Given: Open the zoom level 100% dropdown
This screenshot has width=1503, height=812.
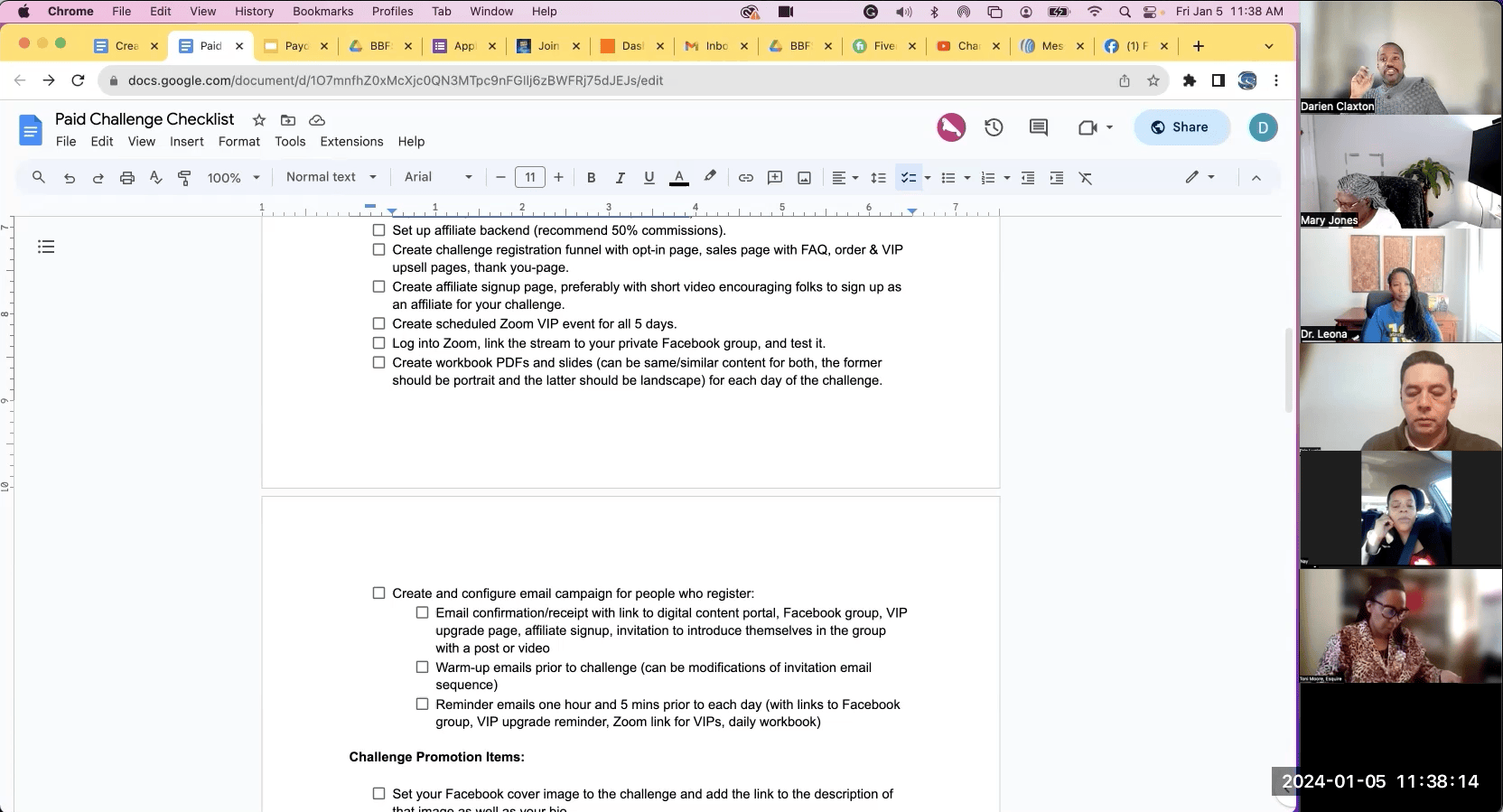Looking at the screenshot, I should 233,178.
